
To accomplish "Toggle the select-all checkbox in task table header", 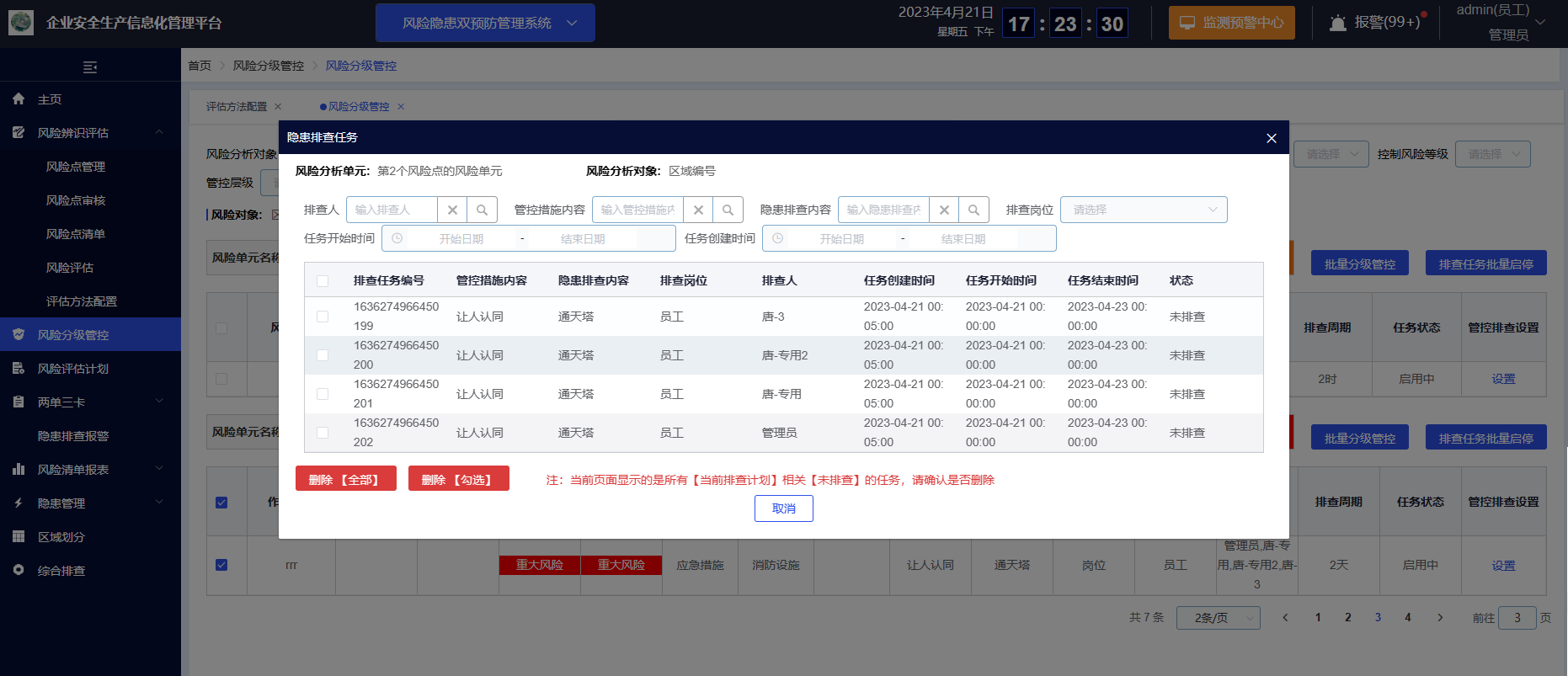I will (x=323, y=281).
